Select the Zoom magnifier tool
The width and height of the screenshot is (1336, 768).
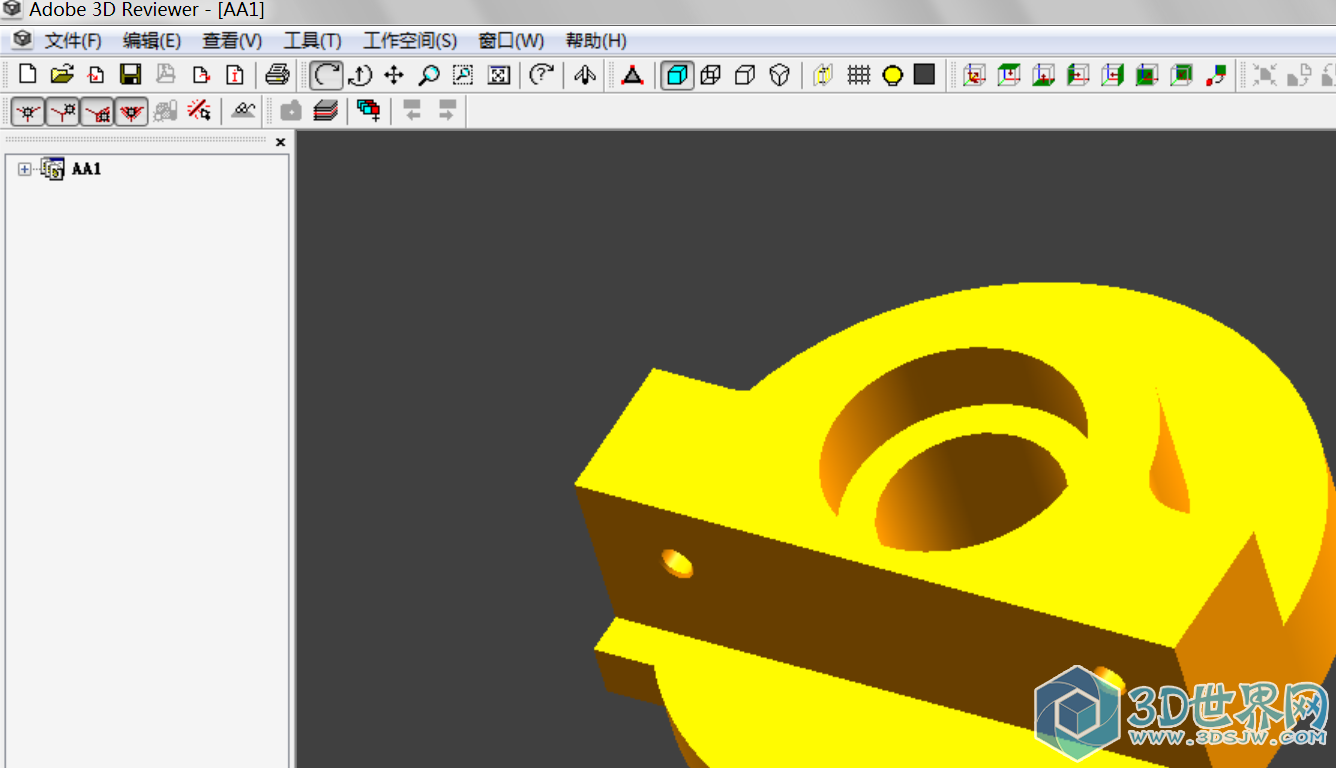click(429, 75)
